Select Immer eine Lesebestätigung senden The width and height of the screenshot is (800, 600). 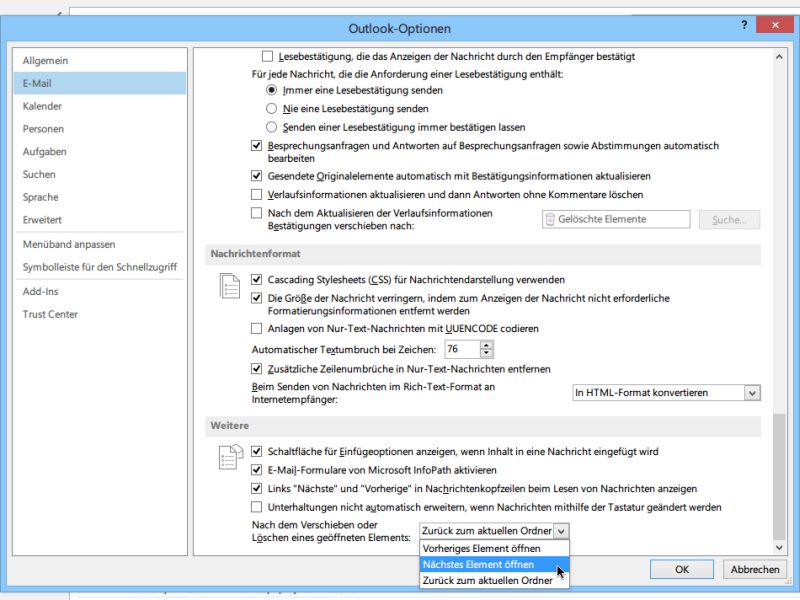point(271,90)
